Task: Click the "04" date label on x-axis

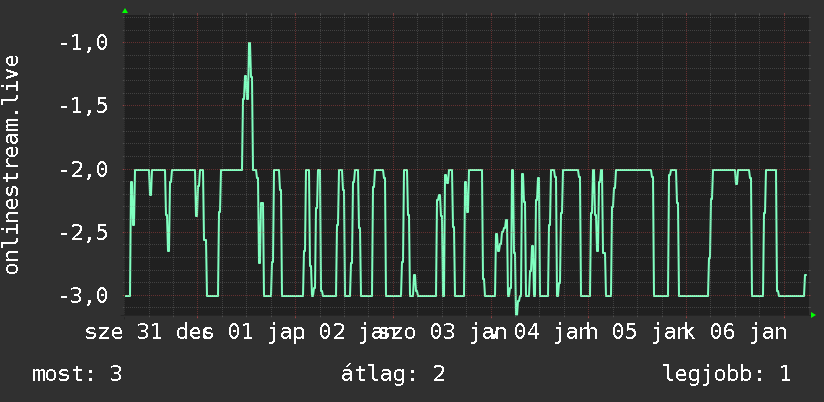Action: coord(527,333)
